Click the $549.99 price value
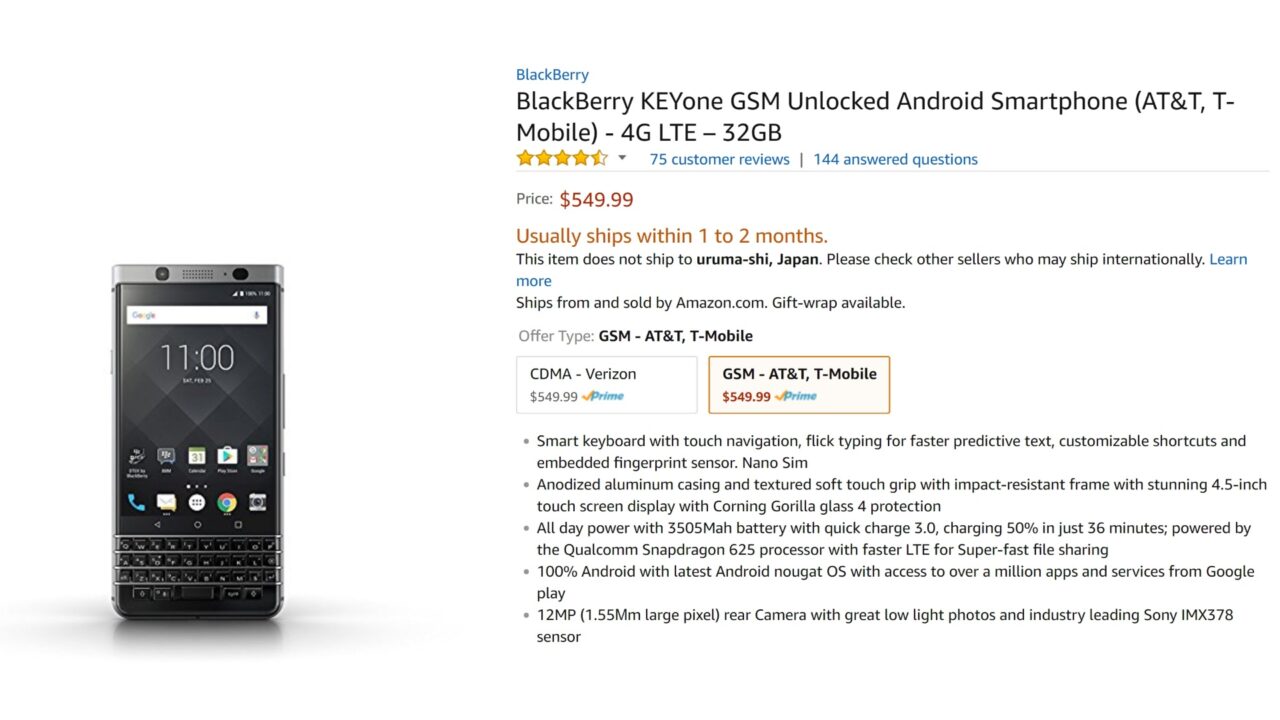 pyautogui.click(x=596, y=199)
